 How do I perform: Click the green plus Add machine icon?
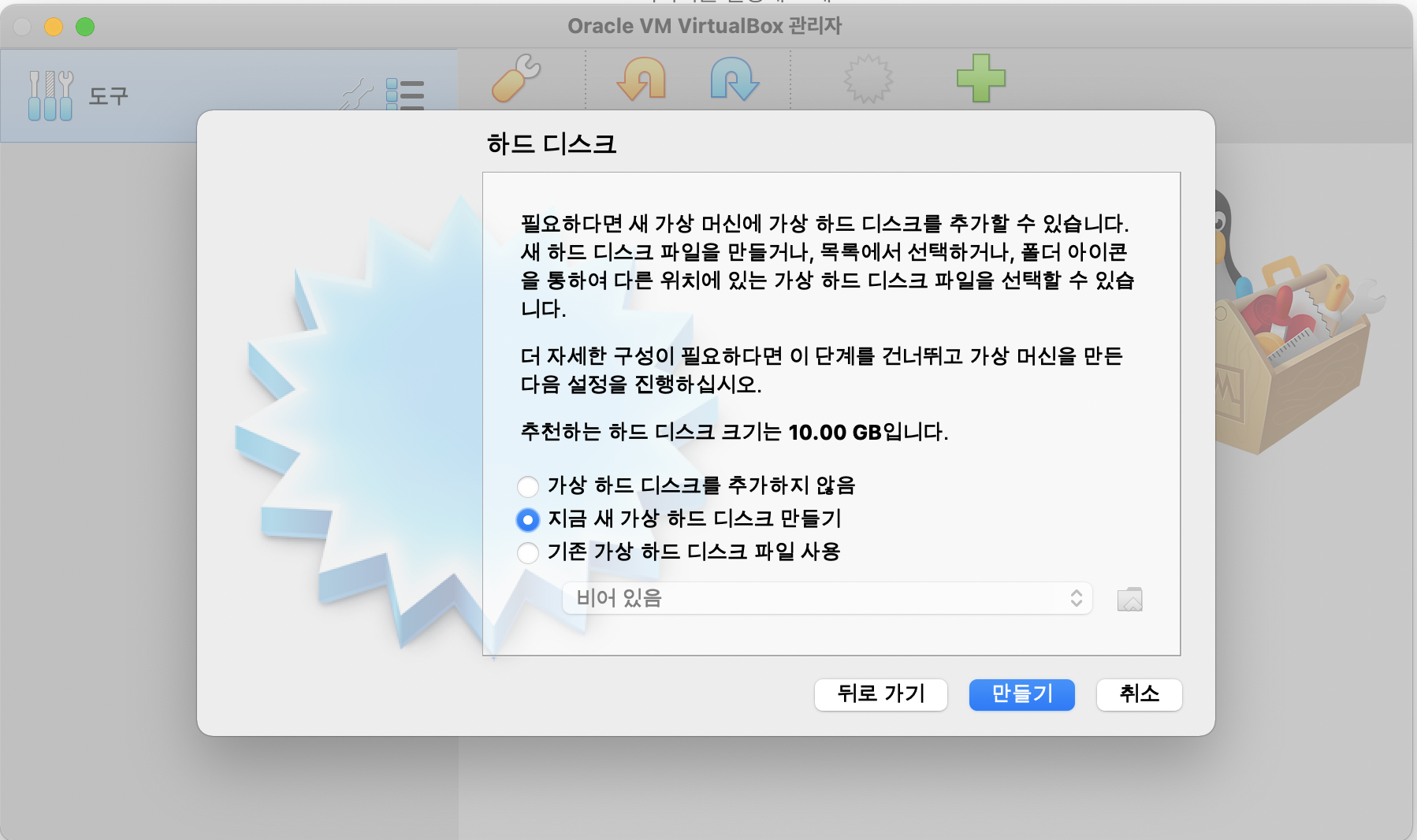(x=980, y=78)
